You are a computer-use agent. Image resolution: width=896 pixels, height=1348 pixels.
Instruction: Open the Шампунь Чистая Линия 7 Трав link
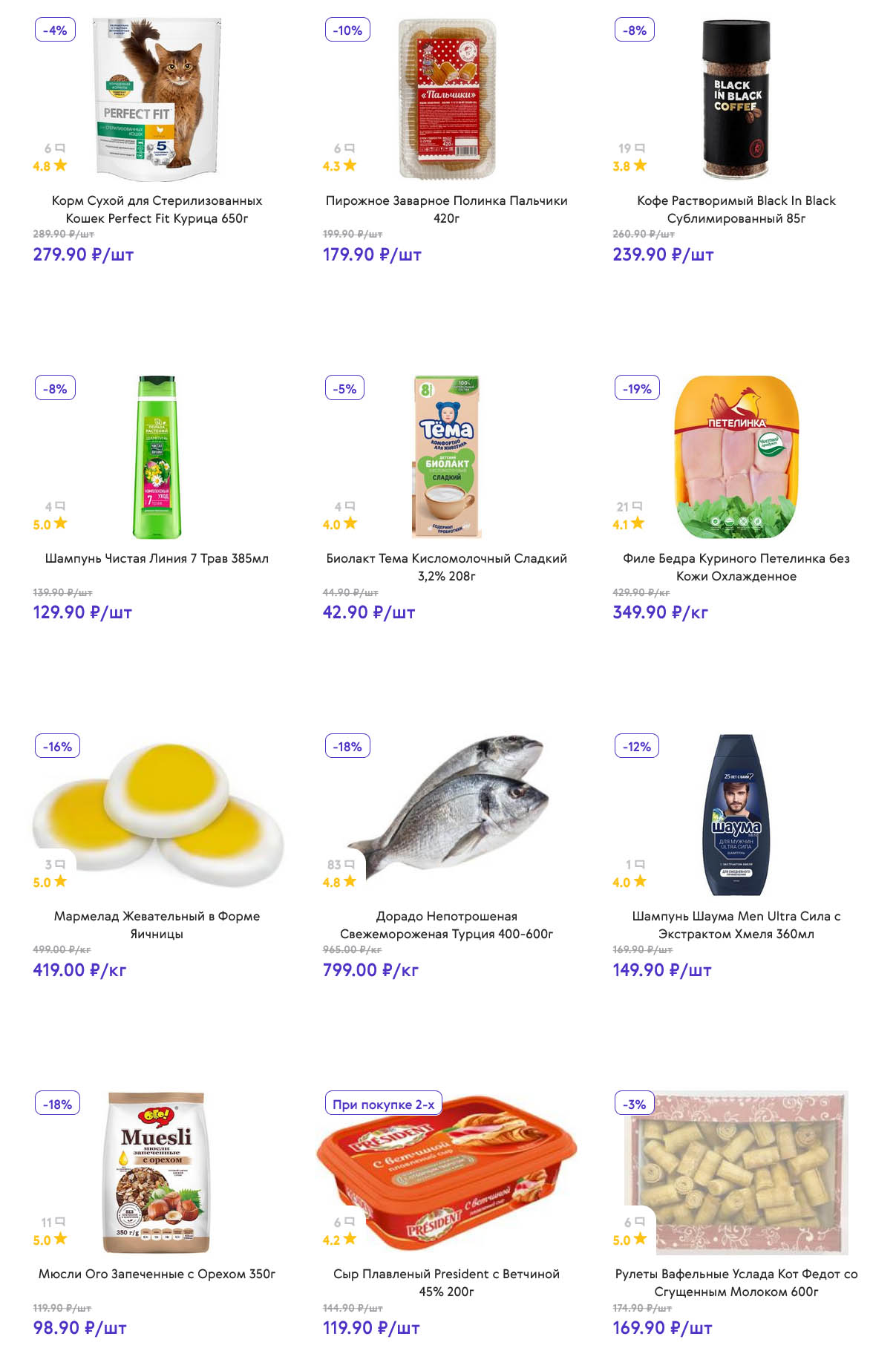[157, 558]
